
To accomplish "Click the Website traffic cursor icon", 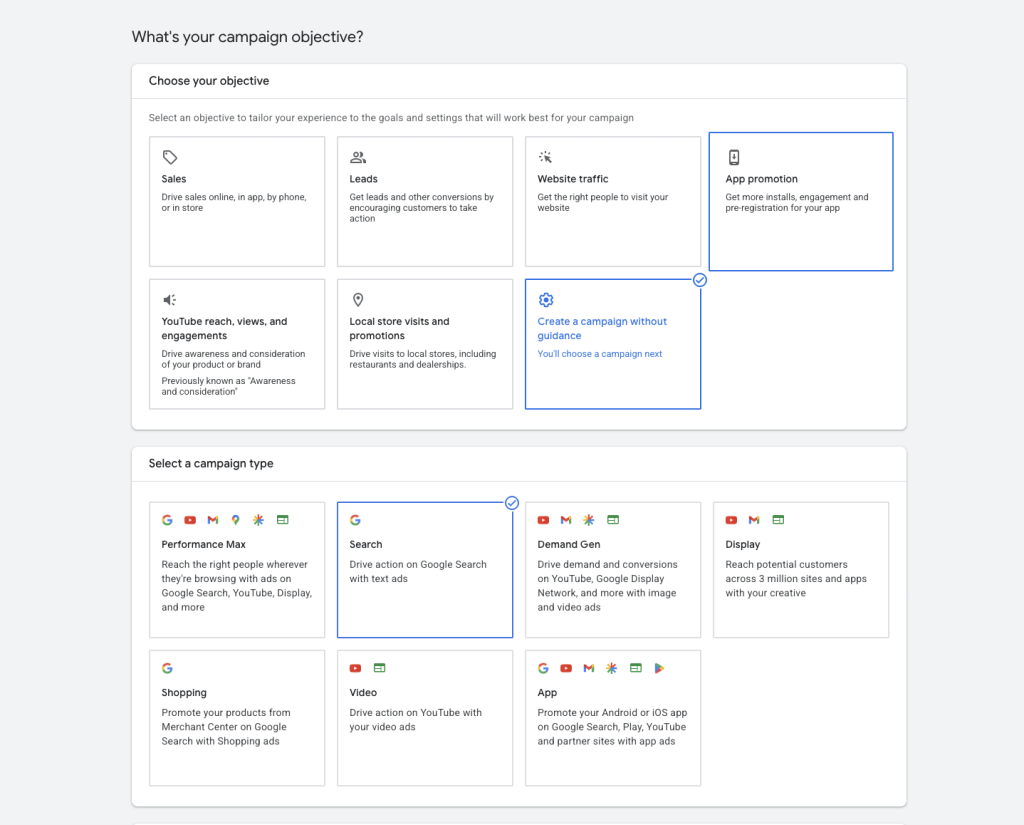I will [545, 157].
